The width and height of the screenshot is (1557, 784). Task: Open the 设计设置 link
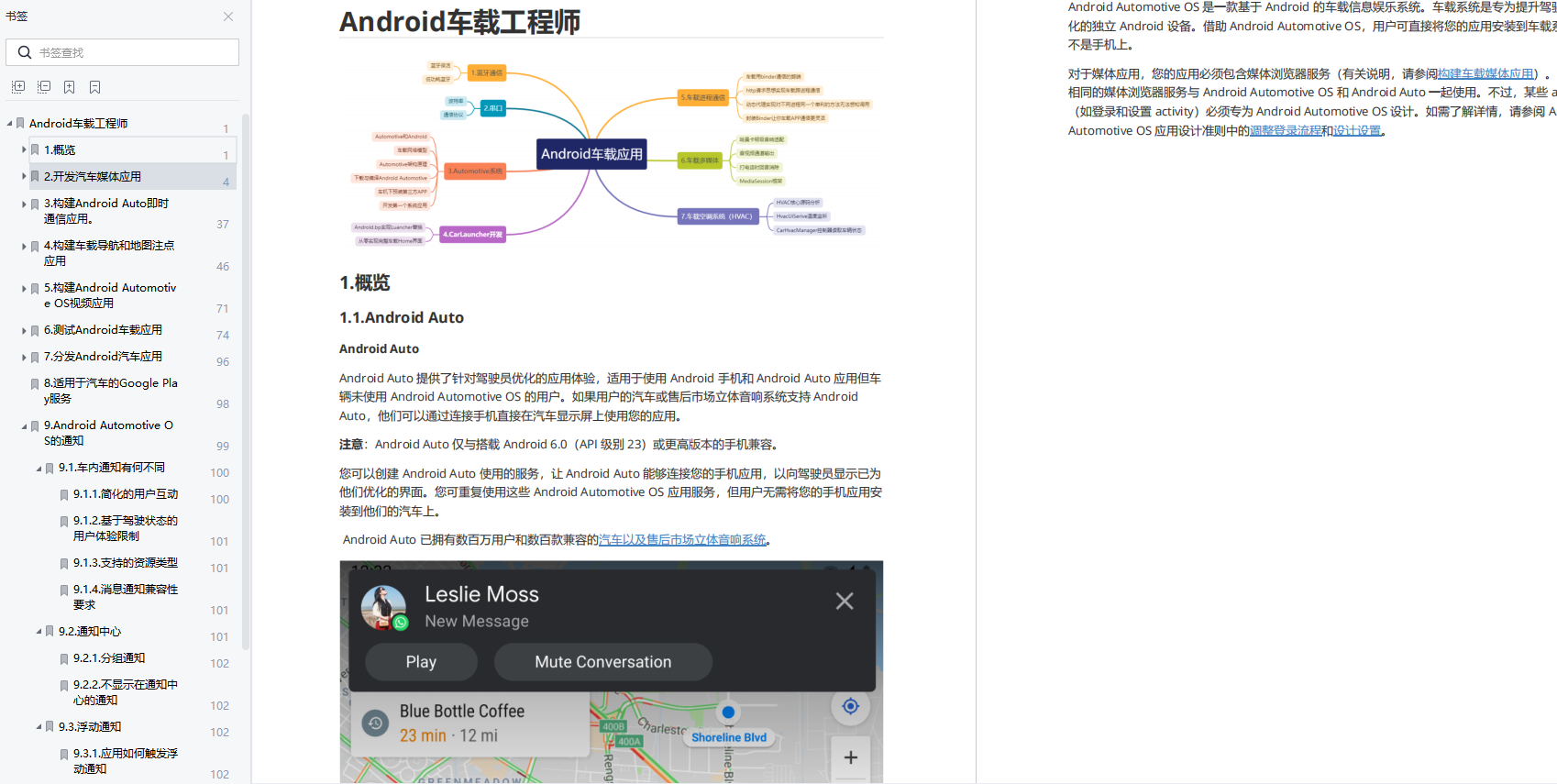pyautogui.click(x=1357, y=131)
